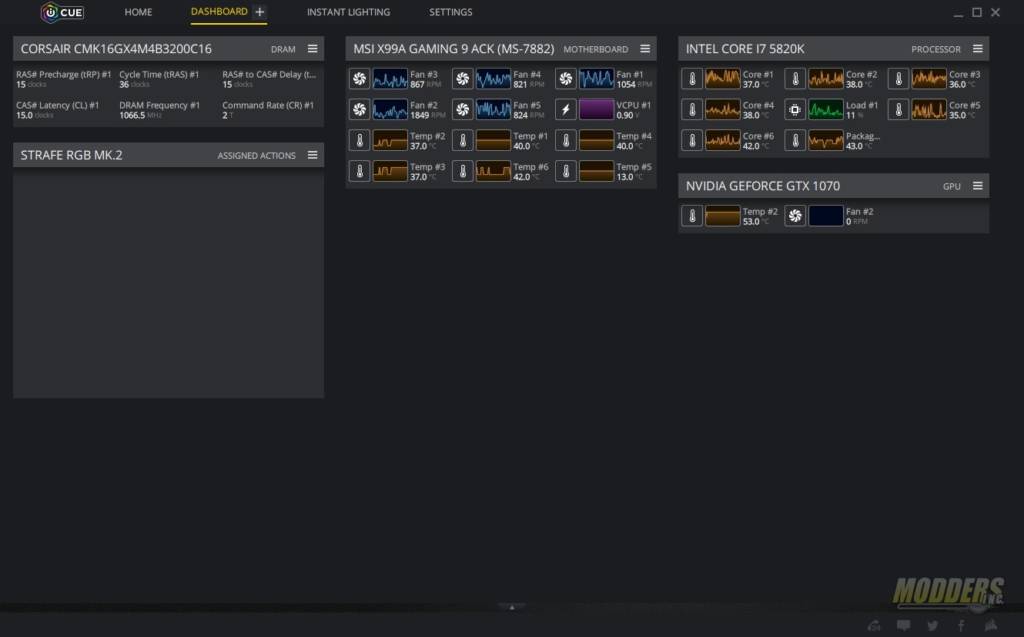Click the GPU Fan #2 fan icon
Screen dimensions: 1024x637
point(795,216)
